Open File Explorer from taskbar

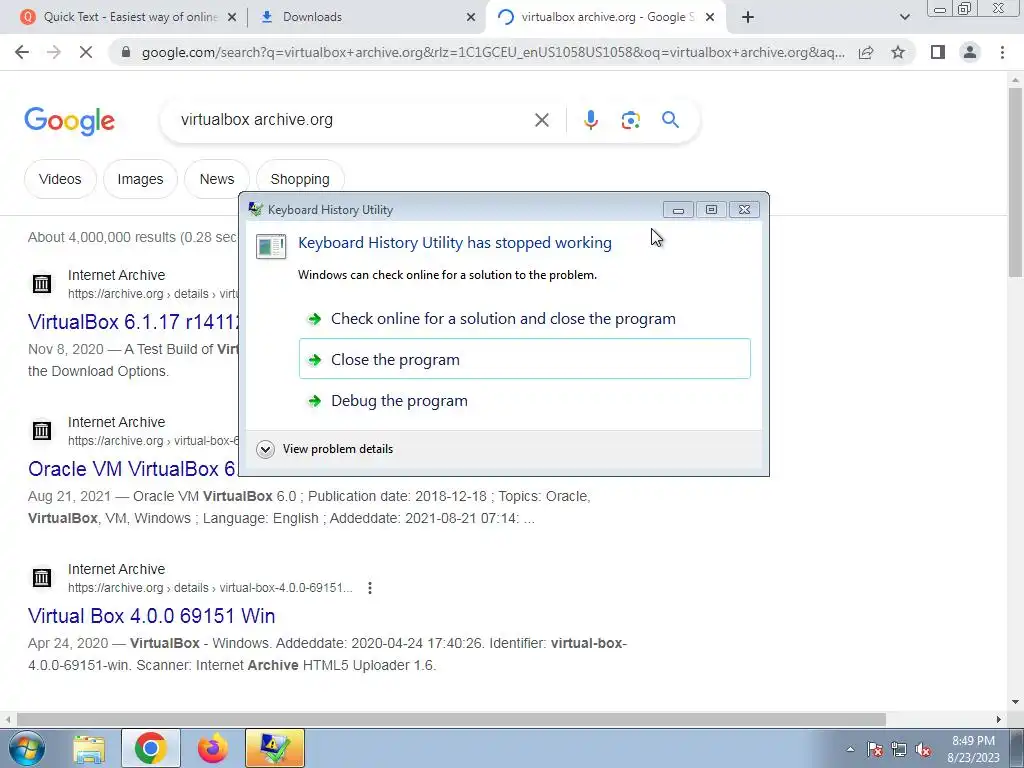click(x=89, y=749)
